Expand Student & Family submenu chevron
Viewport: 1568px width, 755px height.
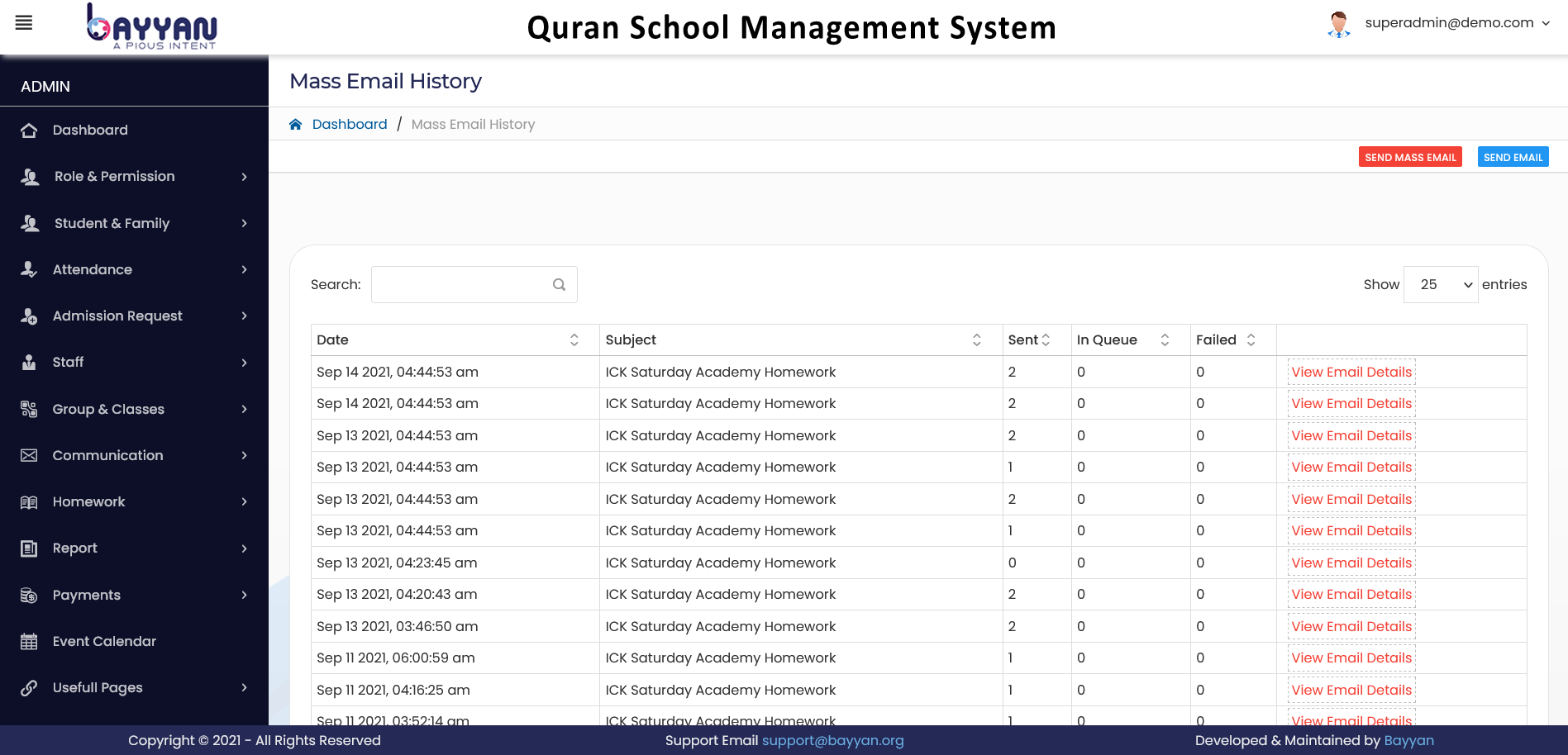(x=244, y=223)
